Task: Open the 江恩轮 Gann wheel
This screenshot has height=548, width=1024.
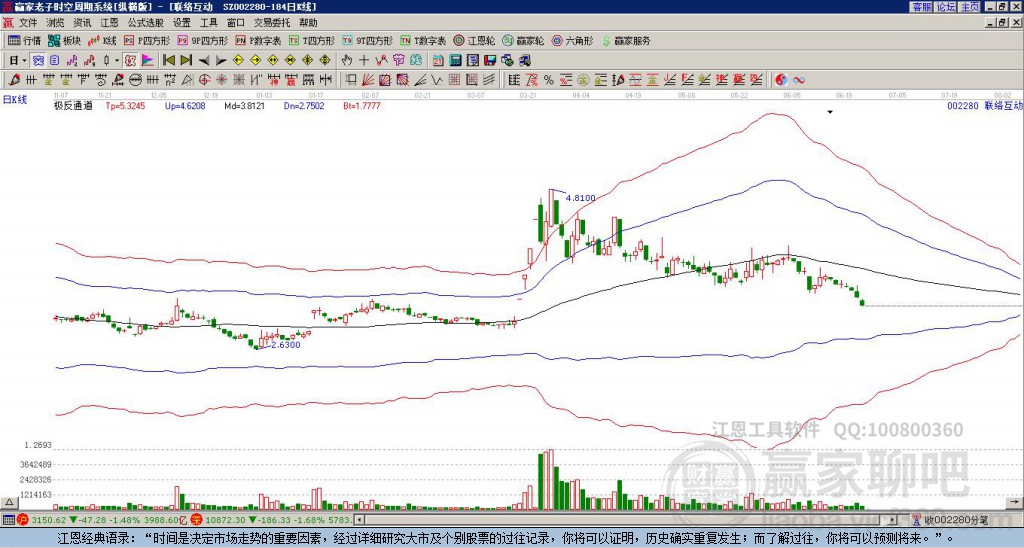Action: pyautogui.click(x=473, y=40)
